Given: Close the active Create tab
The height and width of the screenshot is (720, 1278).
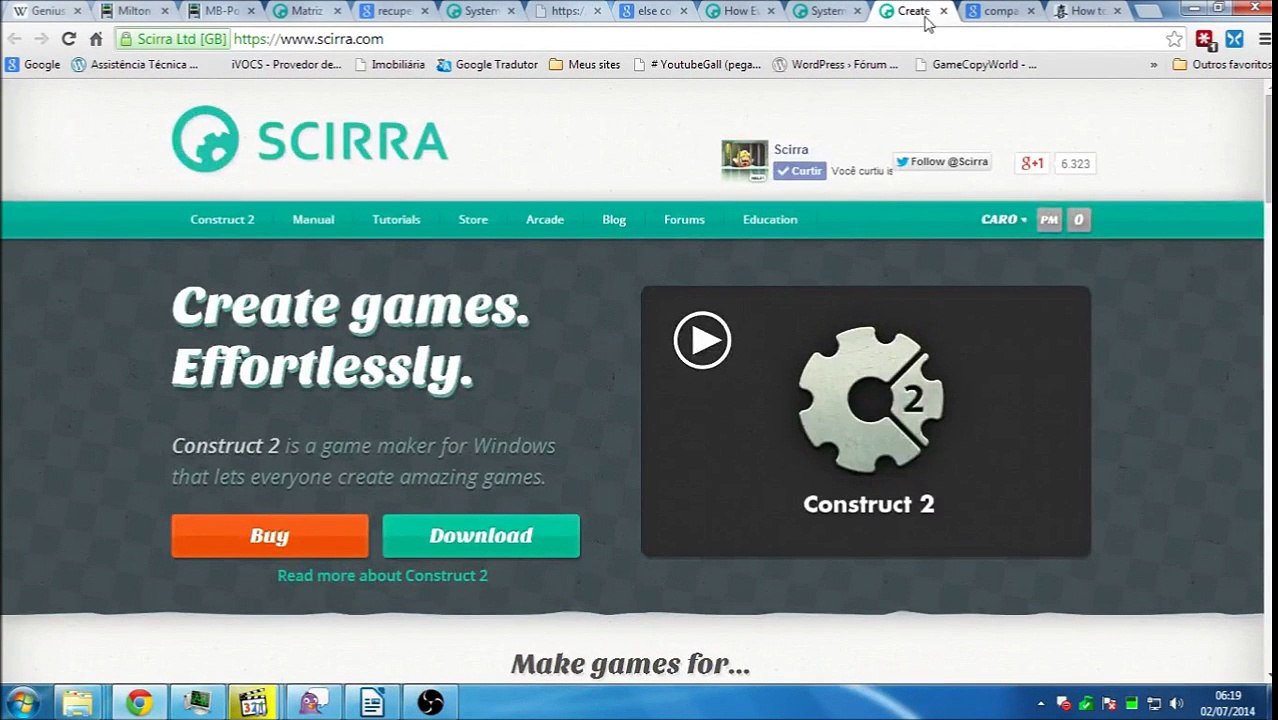Looking at the screenshot, I should (x=943, y=11).
